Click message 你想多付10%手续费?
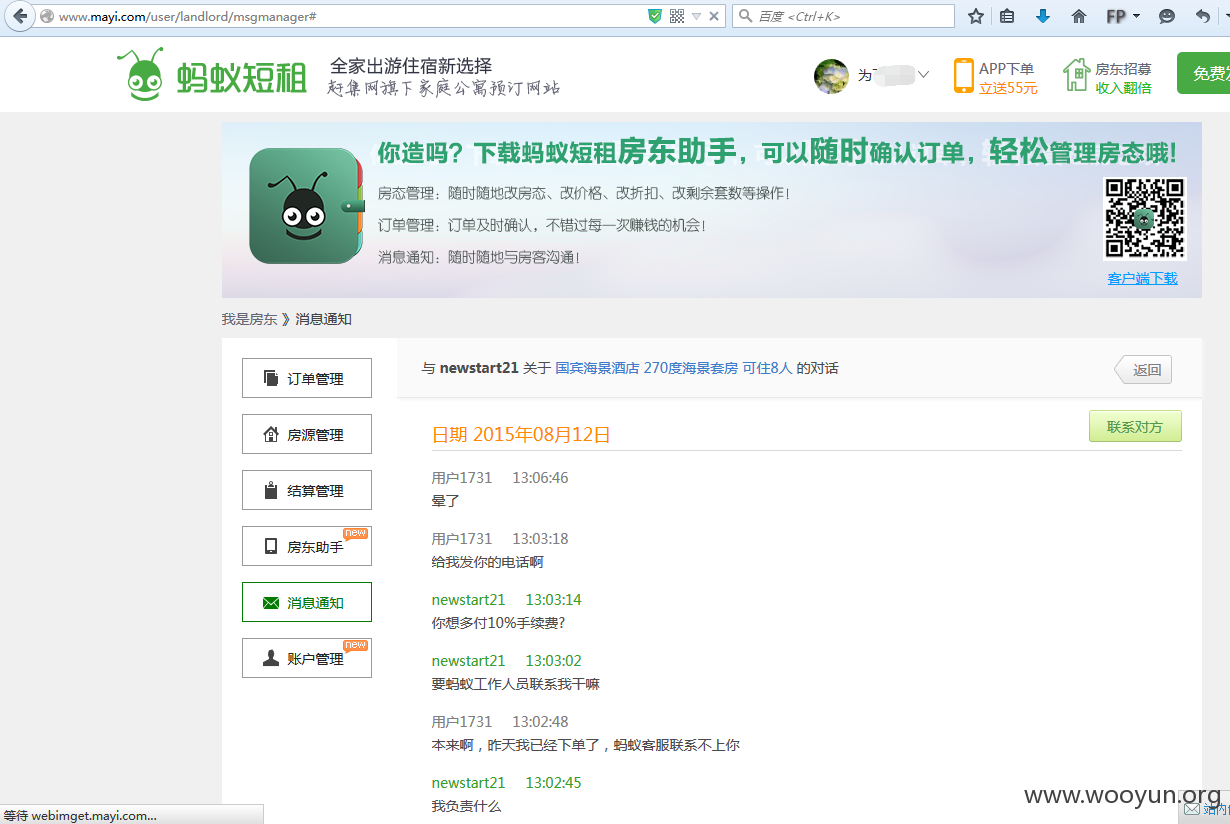Screen dimensions: 1230x824 [x=499, y=623]
